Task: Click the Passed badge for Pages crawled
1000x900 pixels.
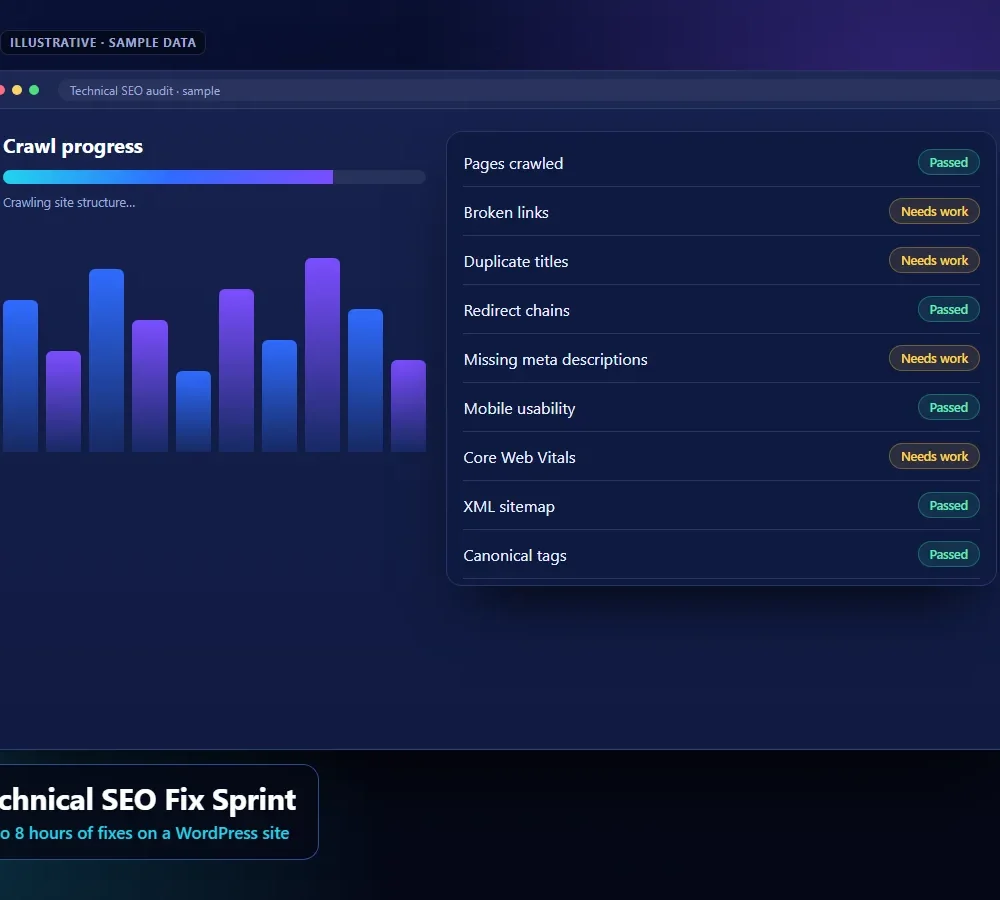Action: (948, 163)
